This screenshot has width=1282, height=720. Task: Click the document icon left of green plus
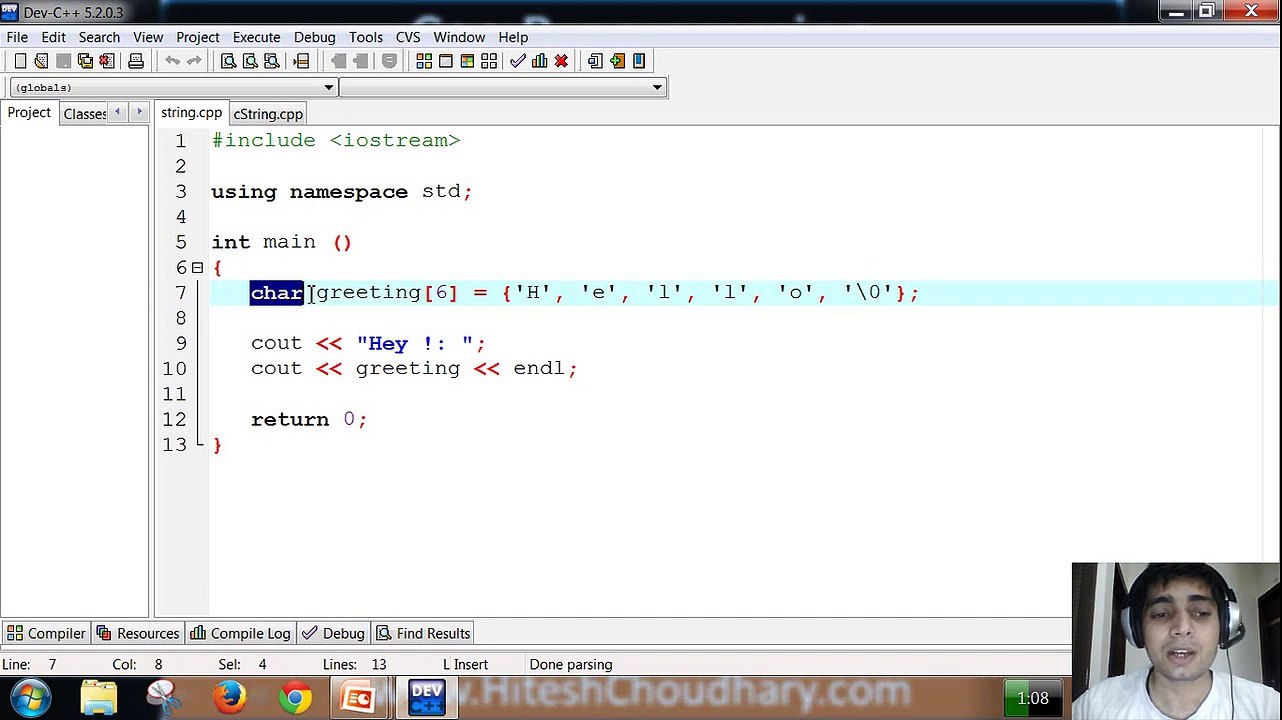[595, 61]
